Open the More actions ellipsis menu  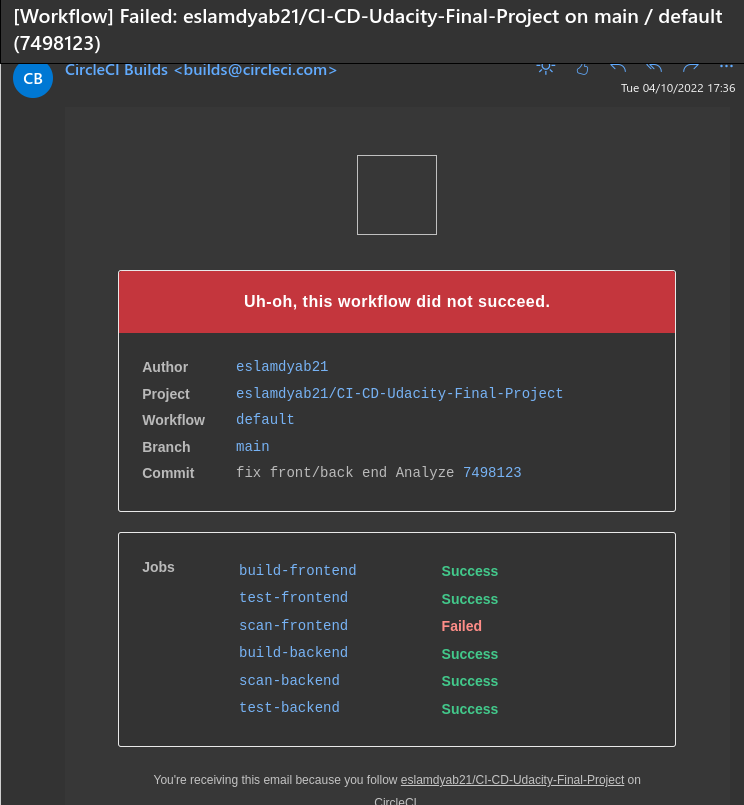click(726, 67)
